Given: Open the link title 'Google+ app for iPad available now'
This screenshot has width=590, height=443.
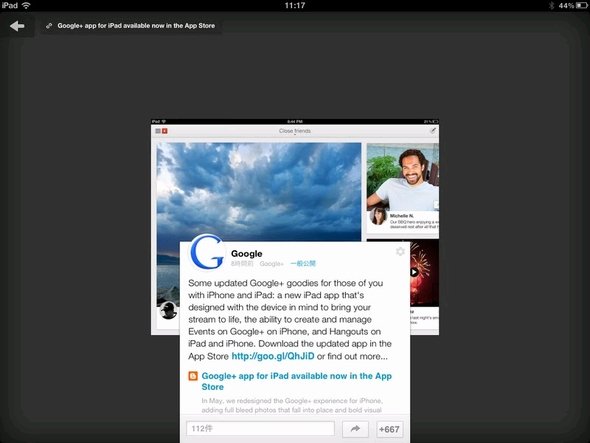Looking at the screenshot, I should [x=136, y=26].
